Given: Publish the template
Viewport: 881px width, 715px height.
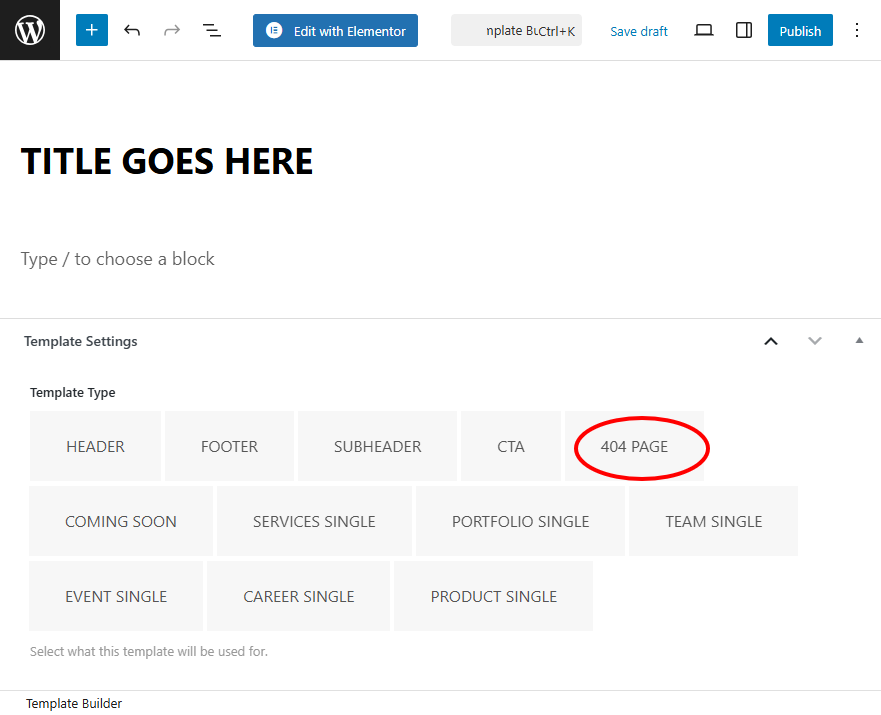Looking at the screenshot, I should (800, 30).
